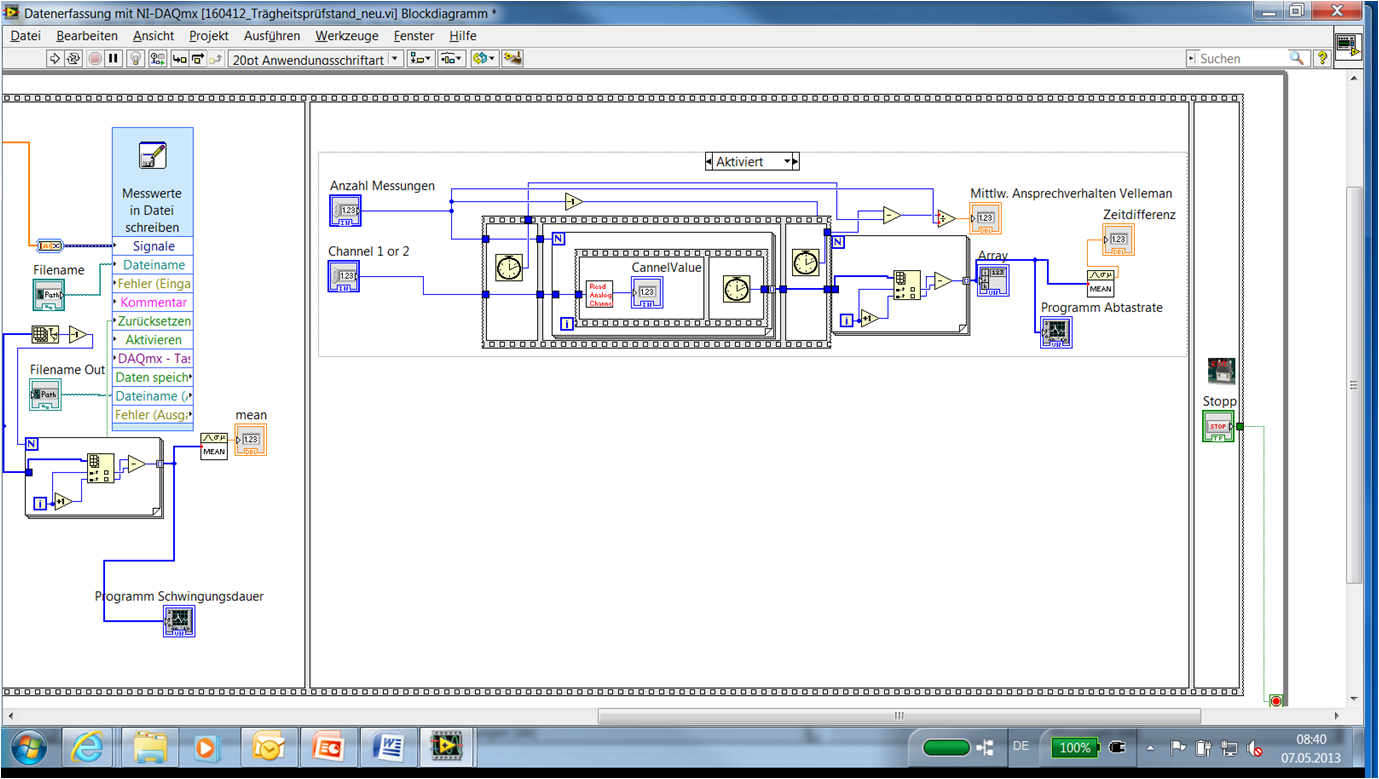Open the Bearbeiten menu
The image size is (1379, 779).
point(84,35)
